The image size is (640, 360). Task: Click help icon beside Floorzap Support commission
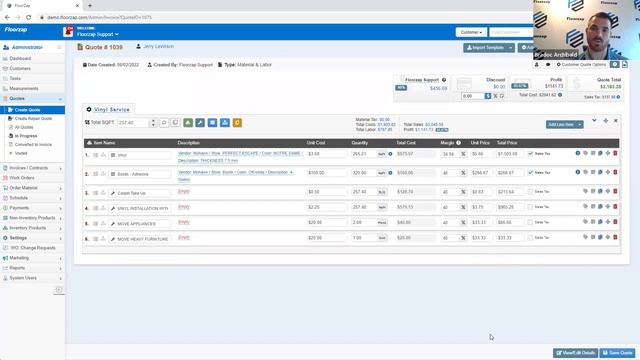point(444,80)
